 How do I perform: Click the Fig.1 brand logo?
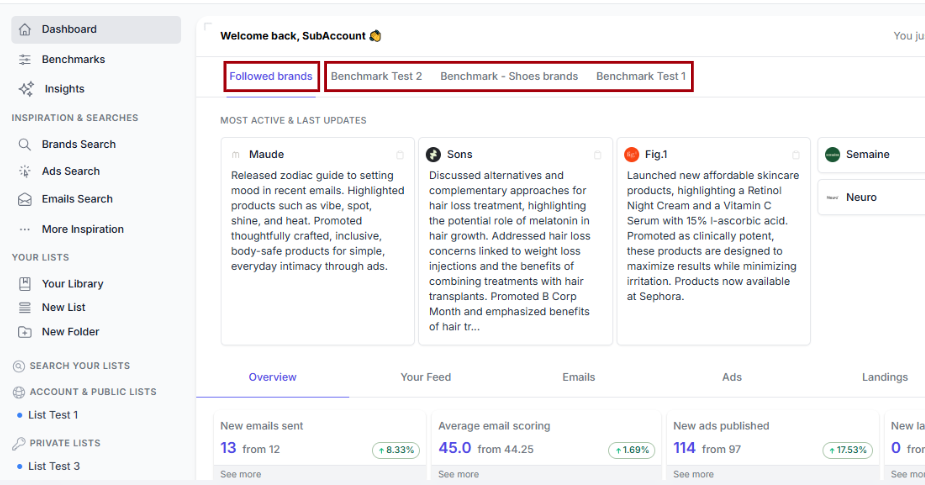631,155
